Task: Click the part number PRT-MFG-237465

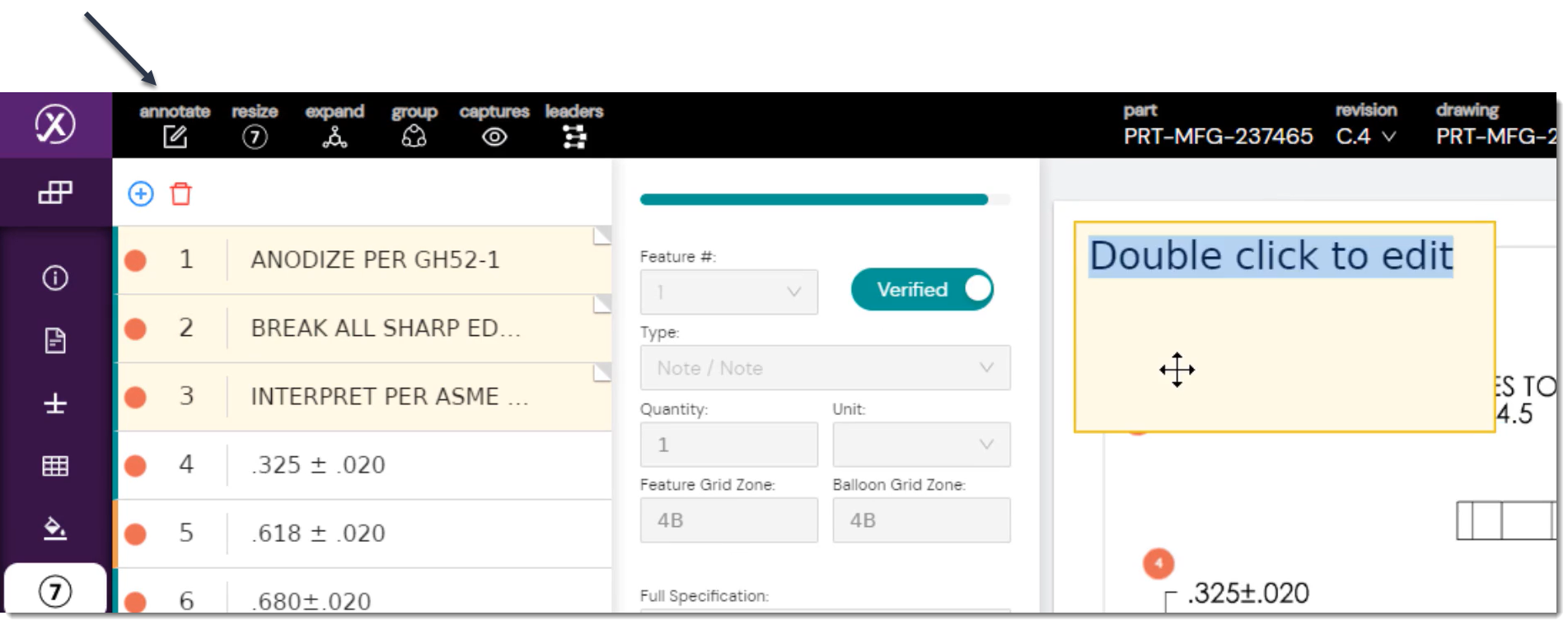Action: [x=1218, y=136]
